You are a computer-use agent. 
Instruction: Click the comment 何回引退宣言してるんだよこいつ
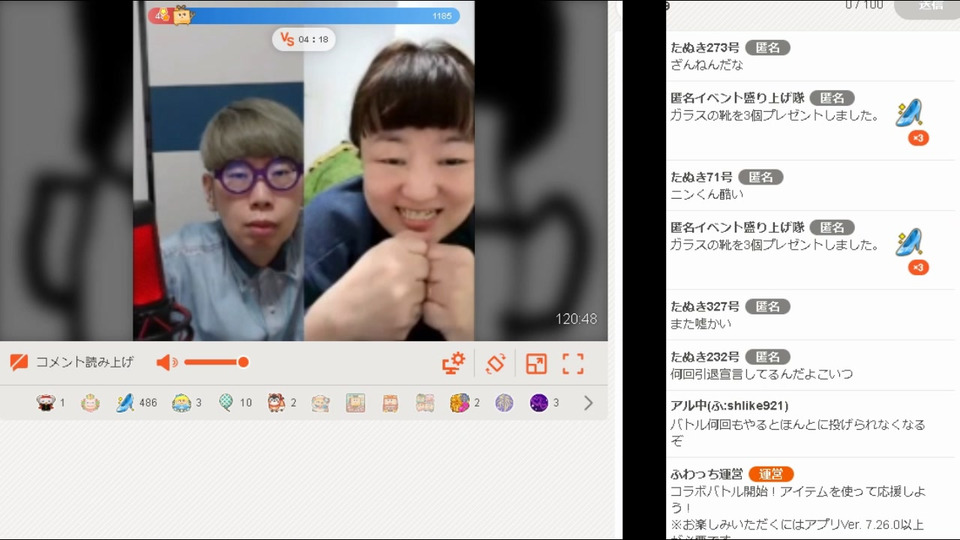click(x=761, y=373)
